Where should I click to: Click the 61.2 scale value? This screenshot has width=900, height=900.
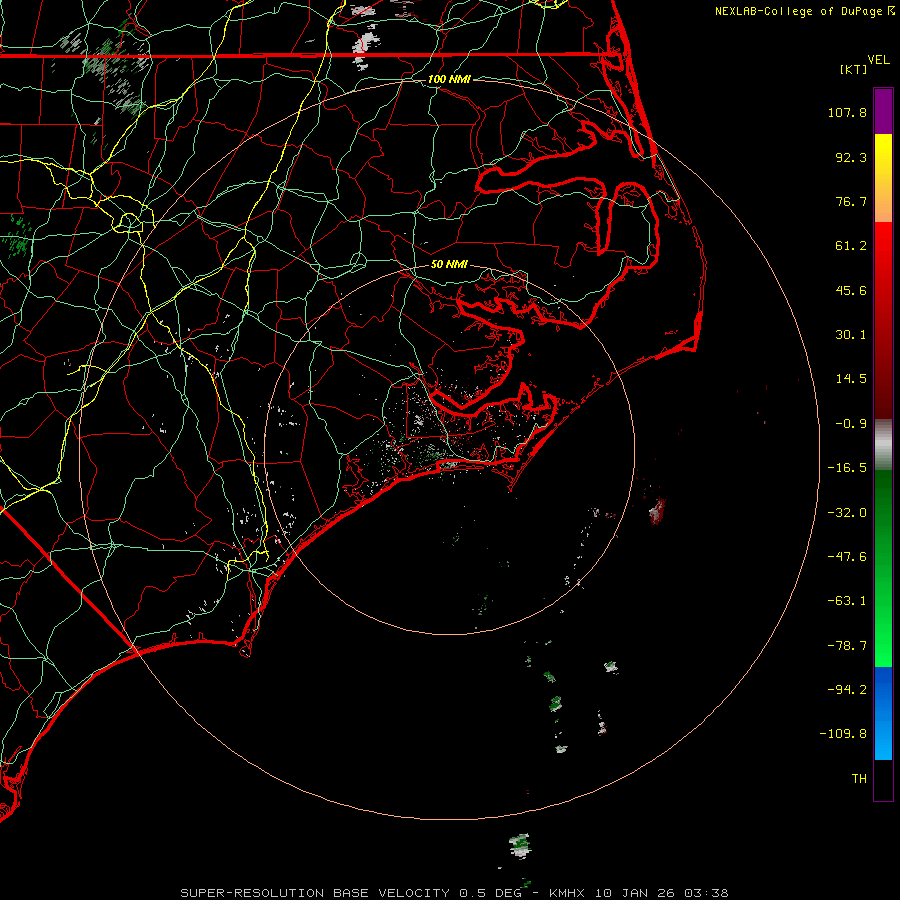[x=852, y=246]
